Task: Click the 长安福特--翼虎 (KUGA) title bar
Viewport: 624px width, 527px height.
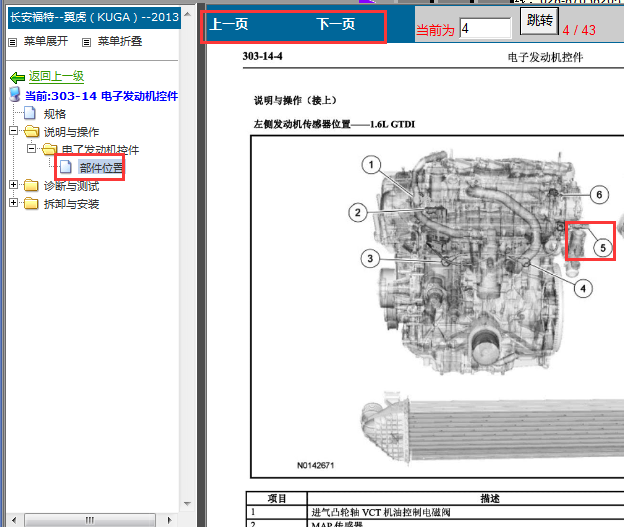Action: (x=94, y=18)
